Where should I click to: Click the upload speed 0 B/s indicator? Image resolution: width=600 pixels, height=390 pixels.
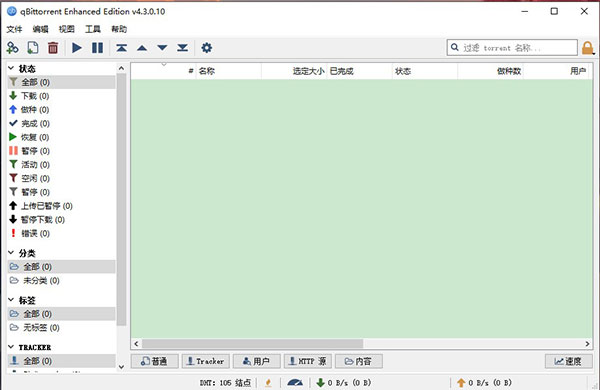[x=484, y=382]
